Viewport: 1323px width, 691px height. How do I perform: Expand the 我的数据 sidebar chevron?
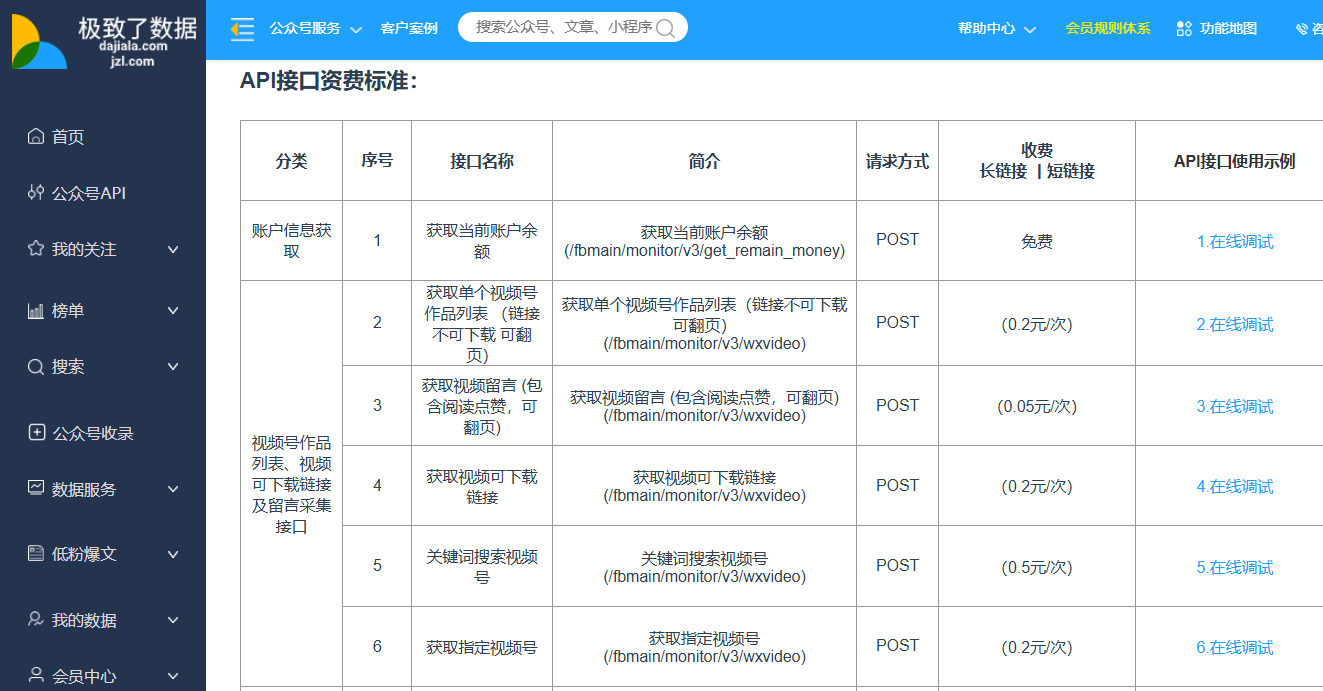173,621
